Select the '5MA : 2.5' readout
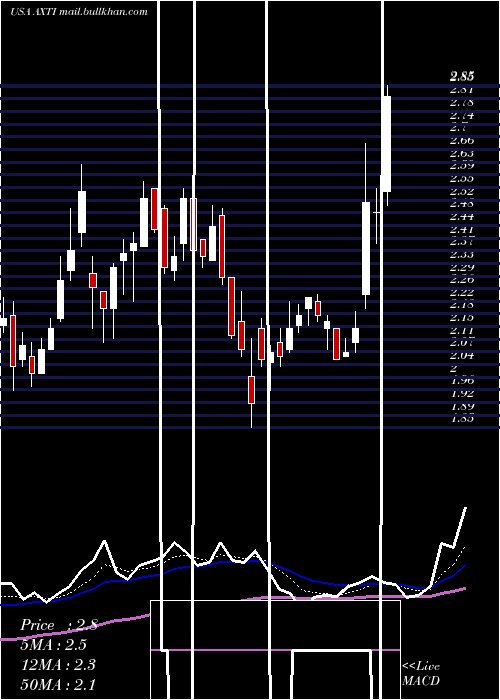Screen dimensions: 500x700 [53, 645]
